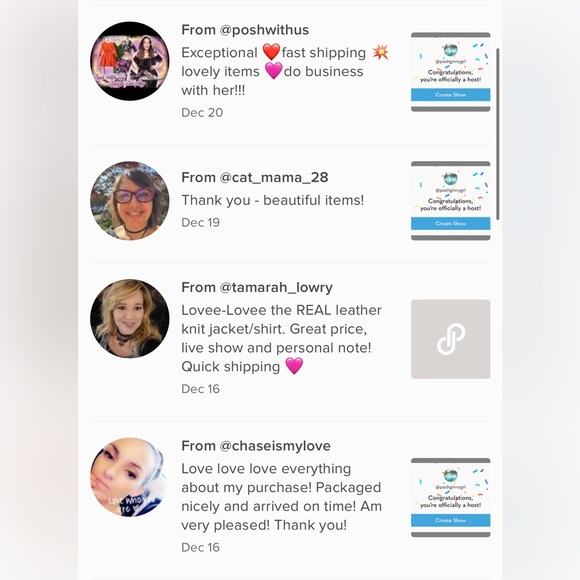Open listing thumbnail beside @cat_mama_28 review
Viewport: 580px width, 580px height.
coord(451,201)
